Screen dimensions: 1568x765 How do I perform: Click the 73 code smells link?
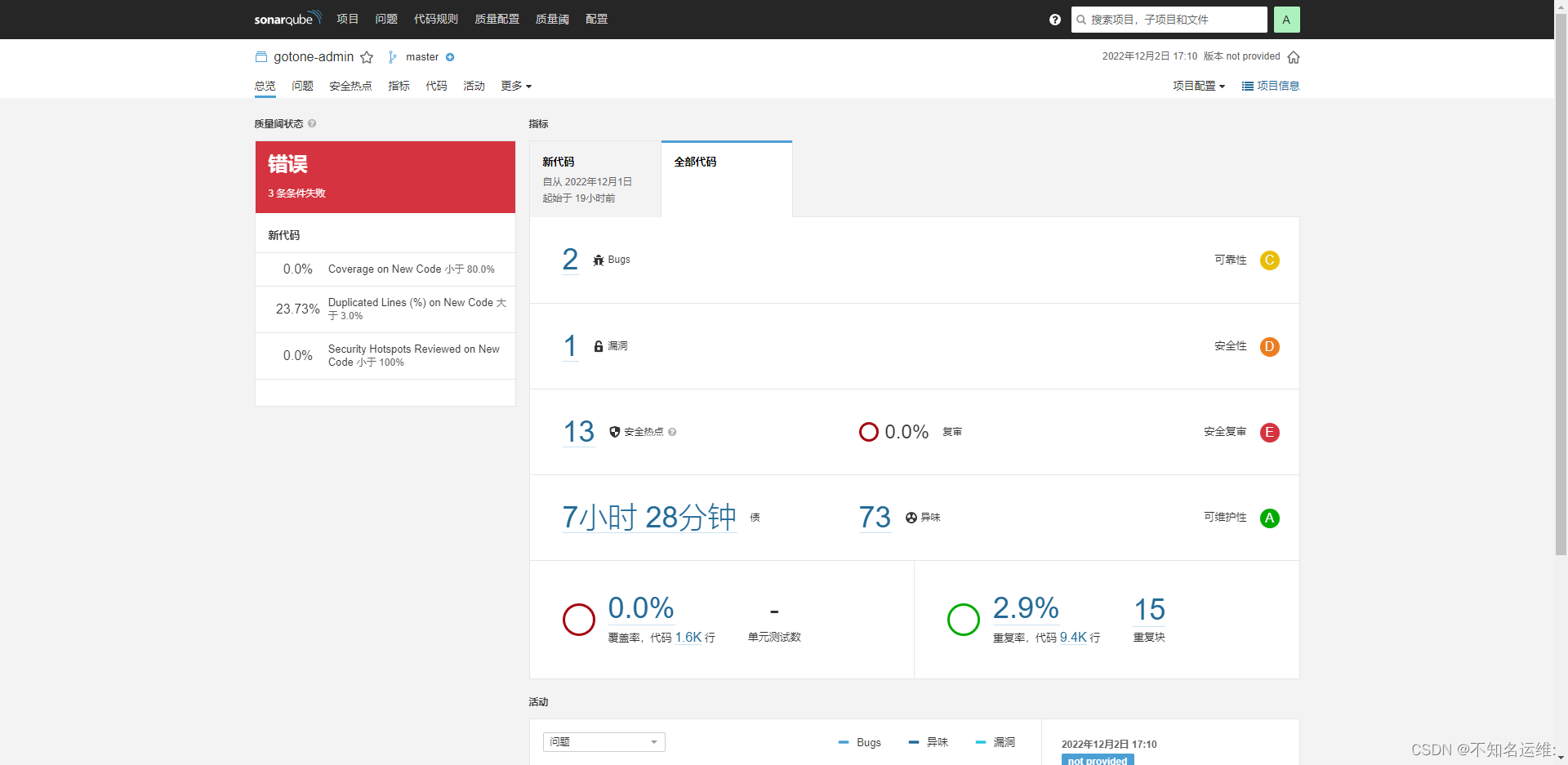(x=875, y=517)
